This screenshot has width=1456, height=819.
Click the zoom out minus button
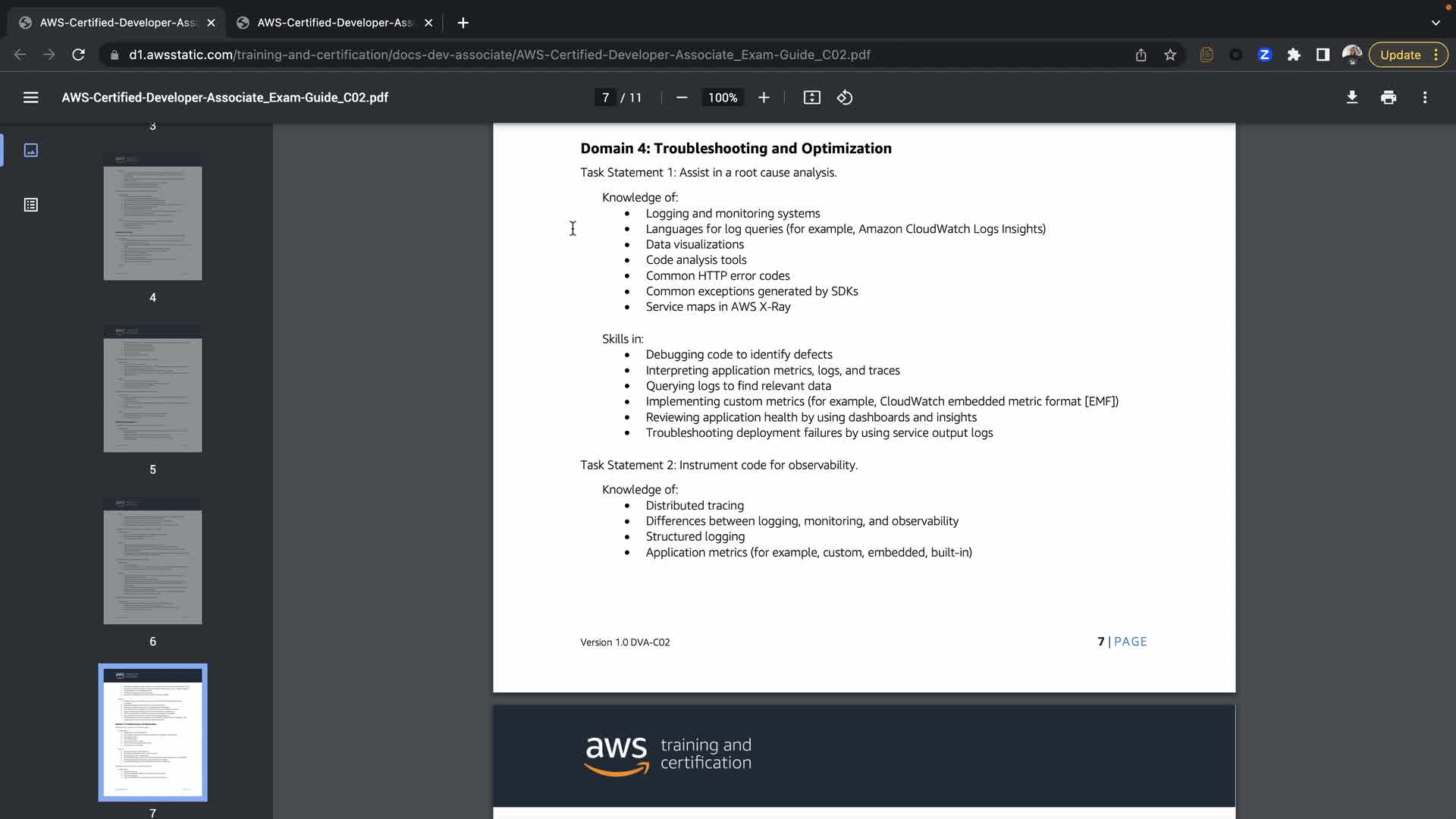[x=682, y=98]
